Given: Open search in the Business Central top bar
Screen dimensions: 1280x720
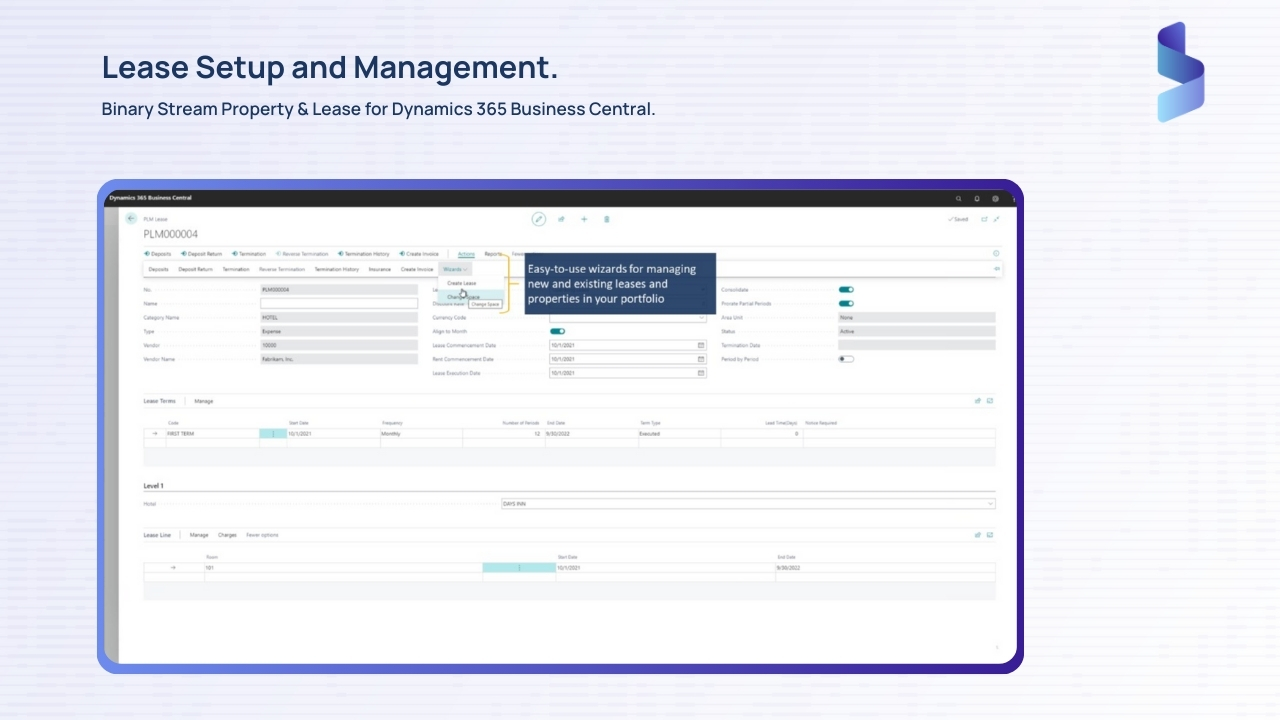Looking at the screenshot, I should pyautogui.click(x=959, y=198).
